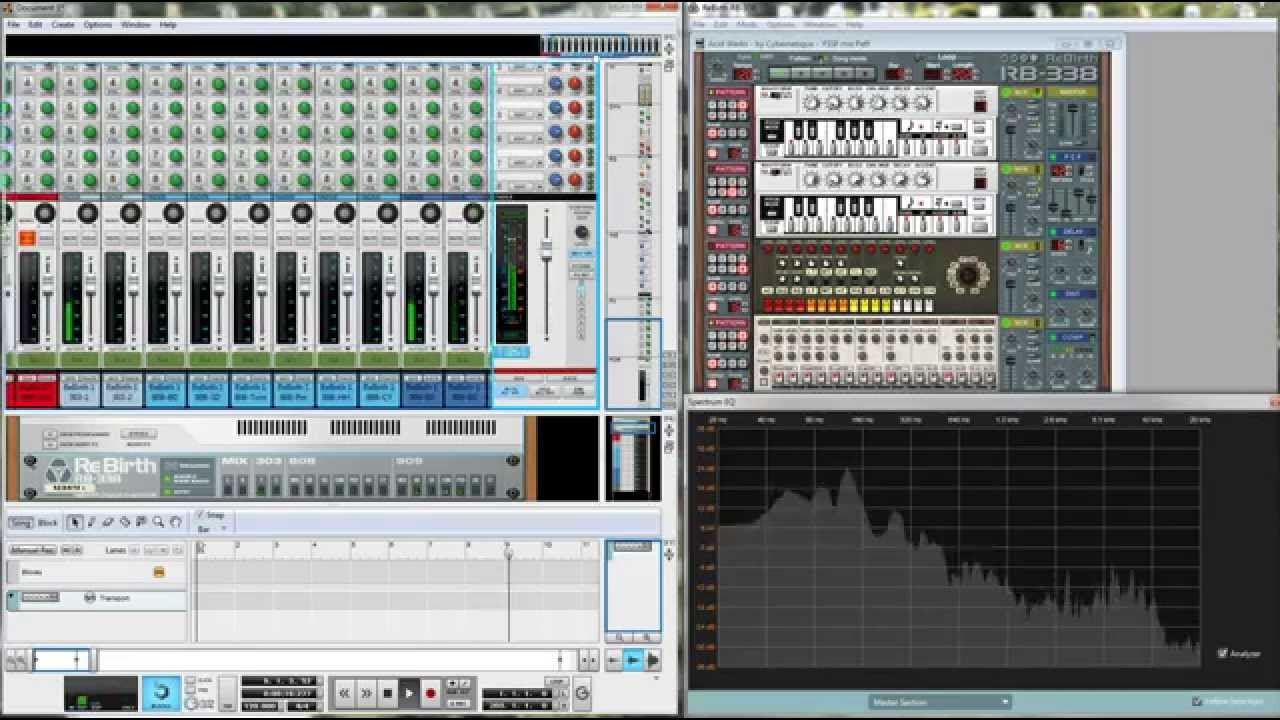Select the Eraser tool in the sequencer toolbar
Image resolution: width=1280 pixels, height=720 pixels.
(x=109, y=522)
